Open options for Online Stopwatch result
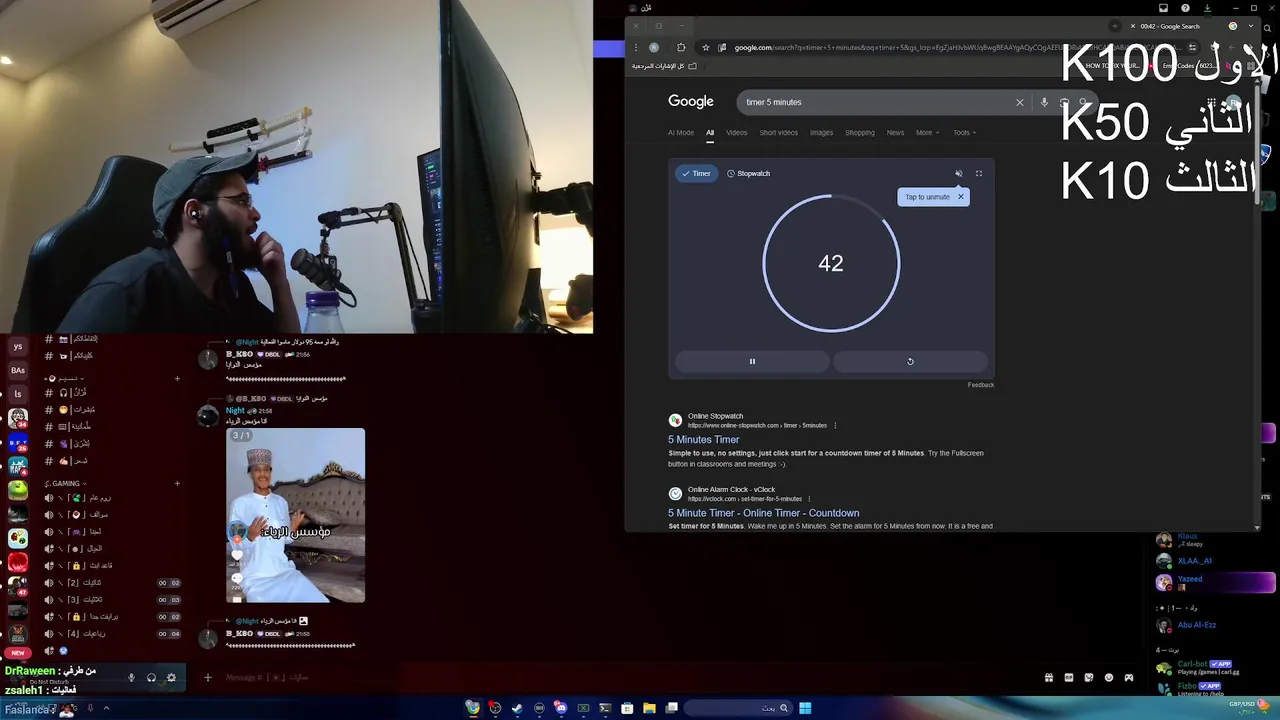The height and width of the screenshot is (720, 1280). click(x=835, y=425)
